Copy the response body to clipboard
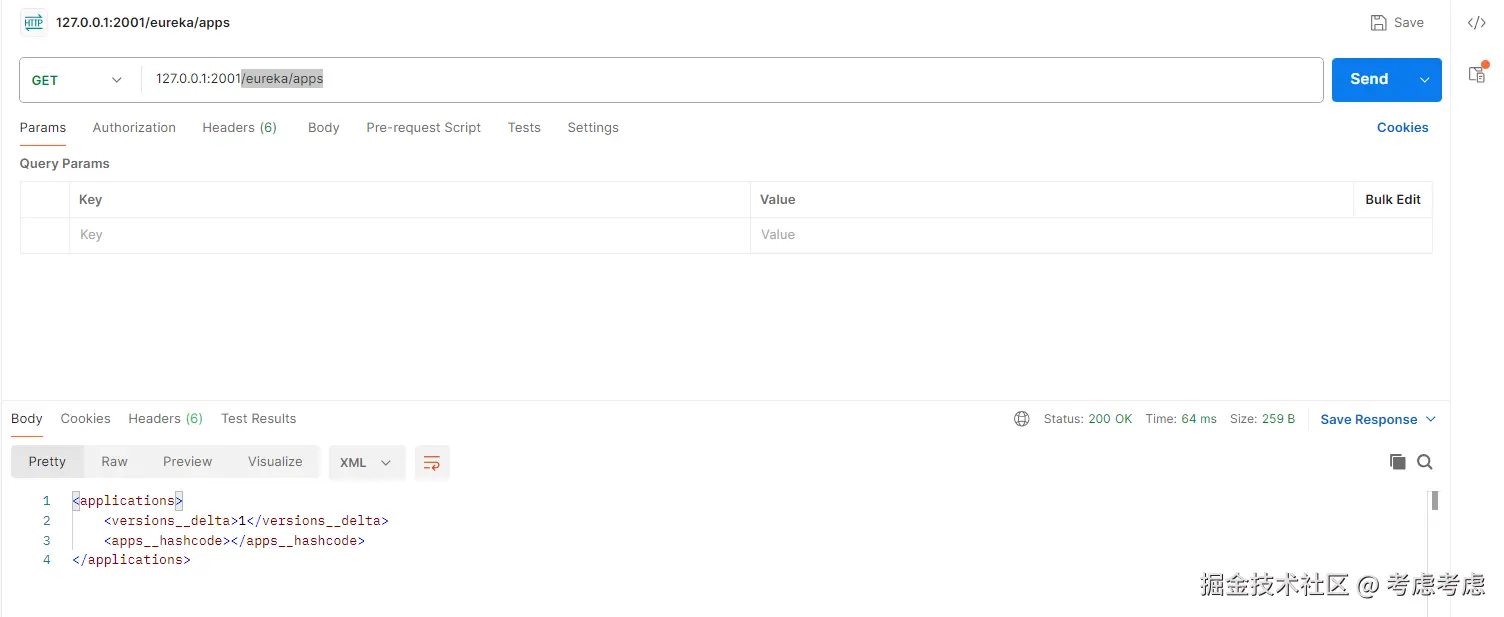The width and height of the screenshot is (1504, 617). (x=1397, y=462)
